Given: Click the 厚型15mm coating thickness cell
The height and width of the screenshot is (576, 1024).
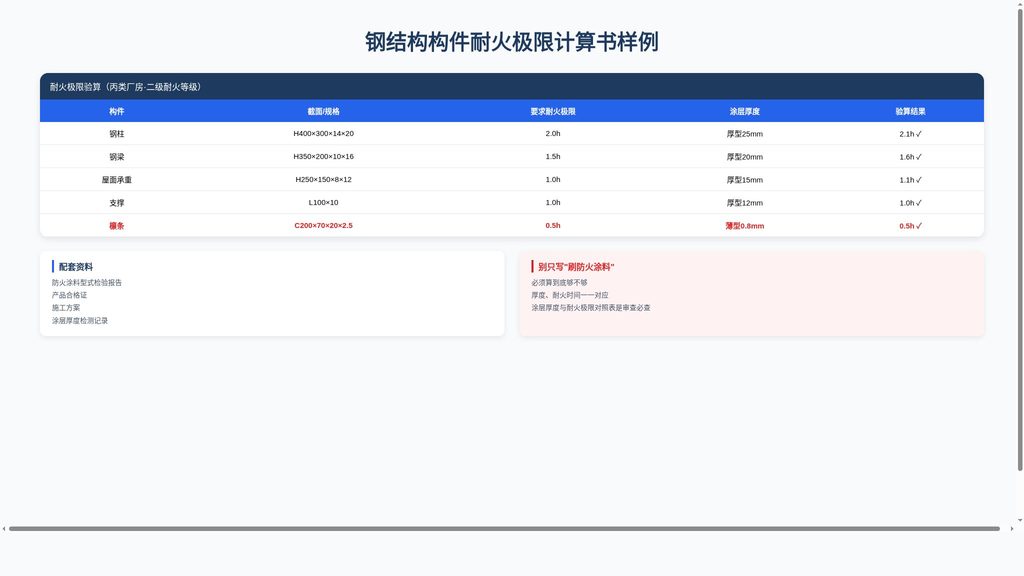Looking at the screenshot, I should [744, 180].
